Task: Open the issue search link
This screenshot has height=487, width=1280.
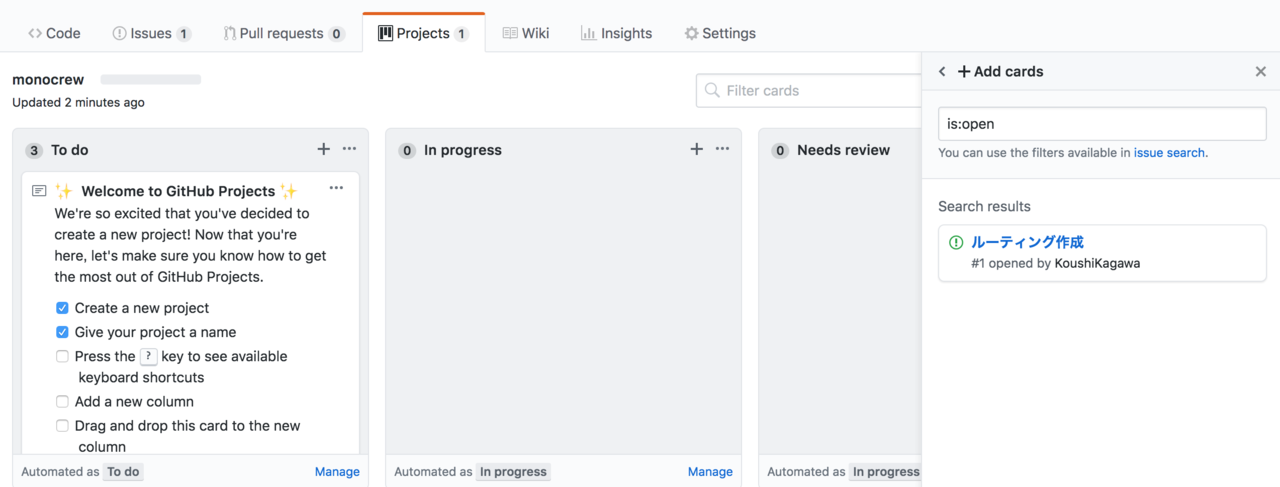Action: click(x=1169, y=153)
